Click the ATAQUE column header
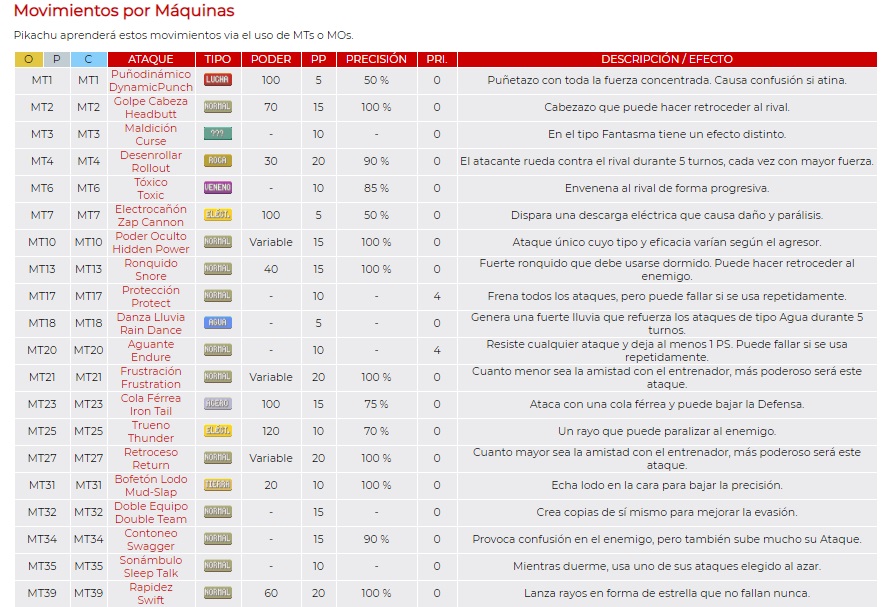This screenshot has width=889, height=607. 151,59
